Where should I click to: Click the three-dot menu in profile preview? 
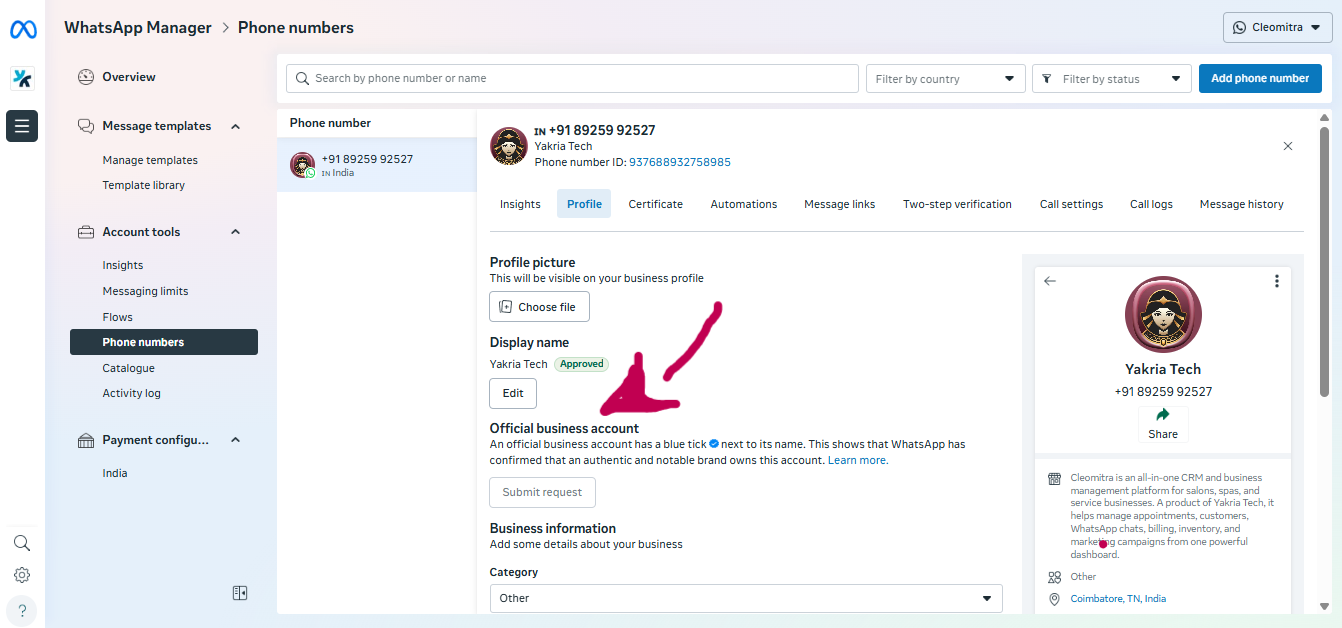pyautogui.click(x=1276, y=281)
